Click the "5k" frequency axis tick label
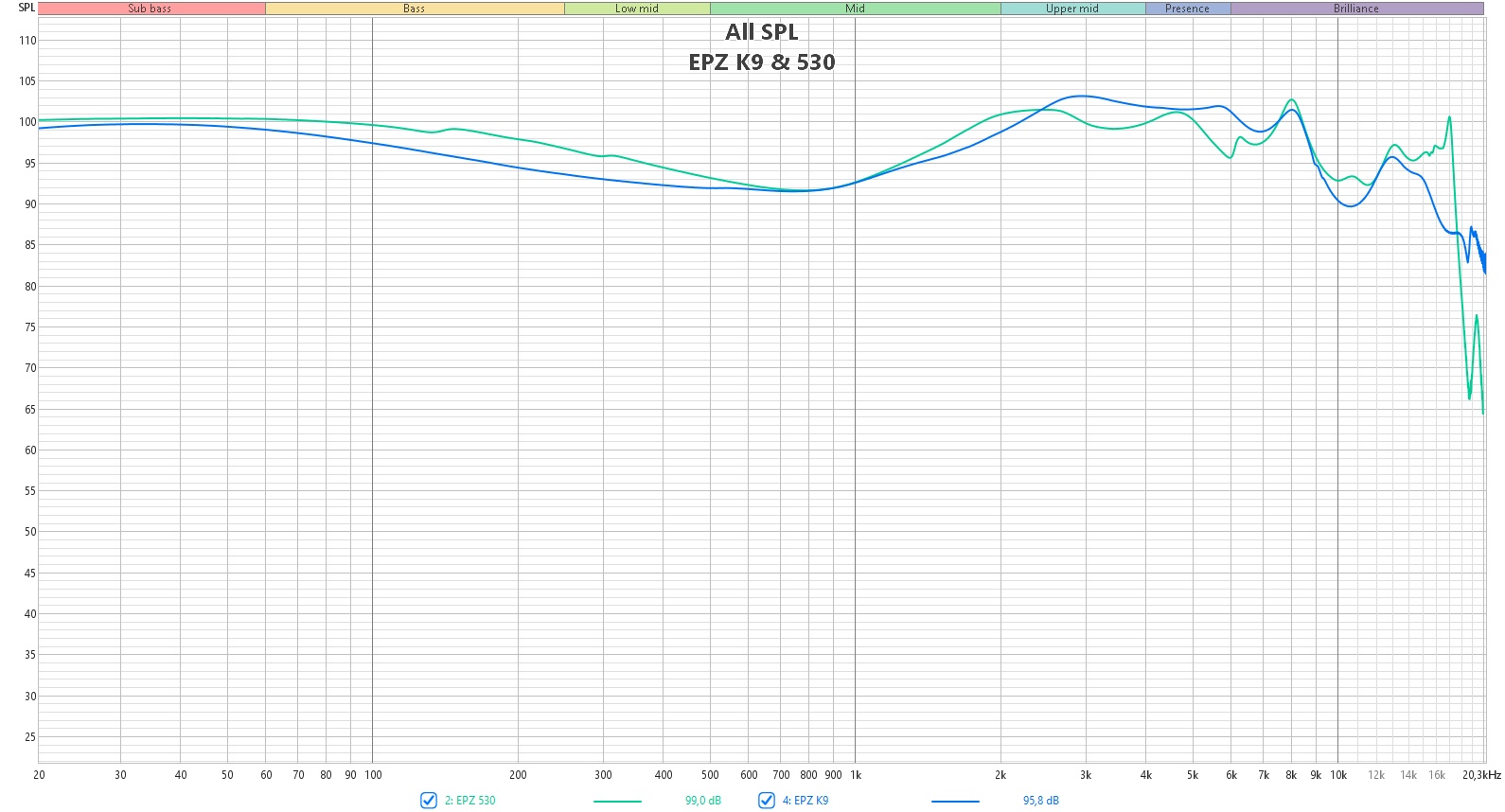Viewport: 1505px width, 812px height. (1193, 775)
